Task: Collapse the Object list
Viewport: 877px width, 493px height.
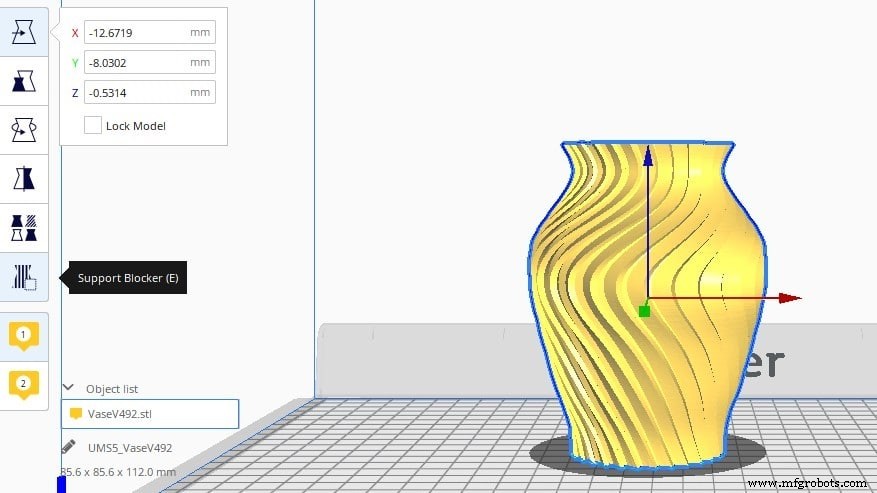Action: [x=68, y=387]
